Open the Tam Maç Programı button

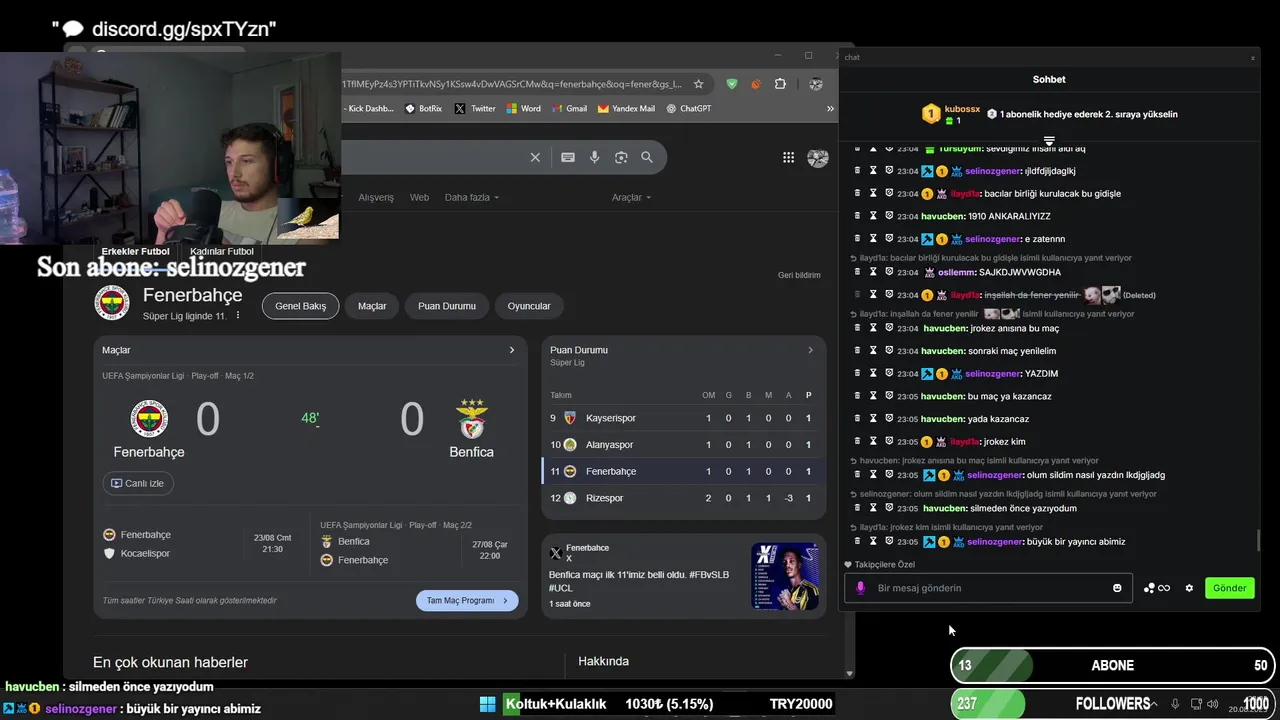pos(467,600)
